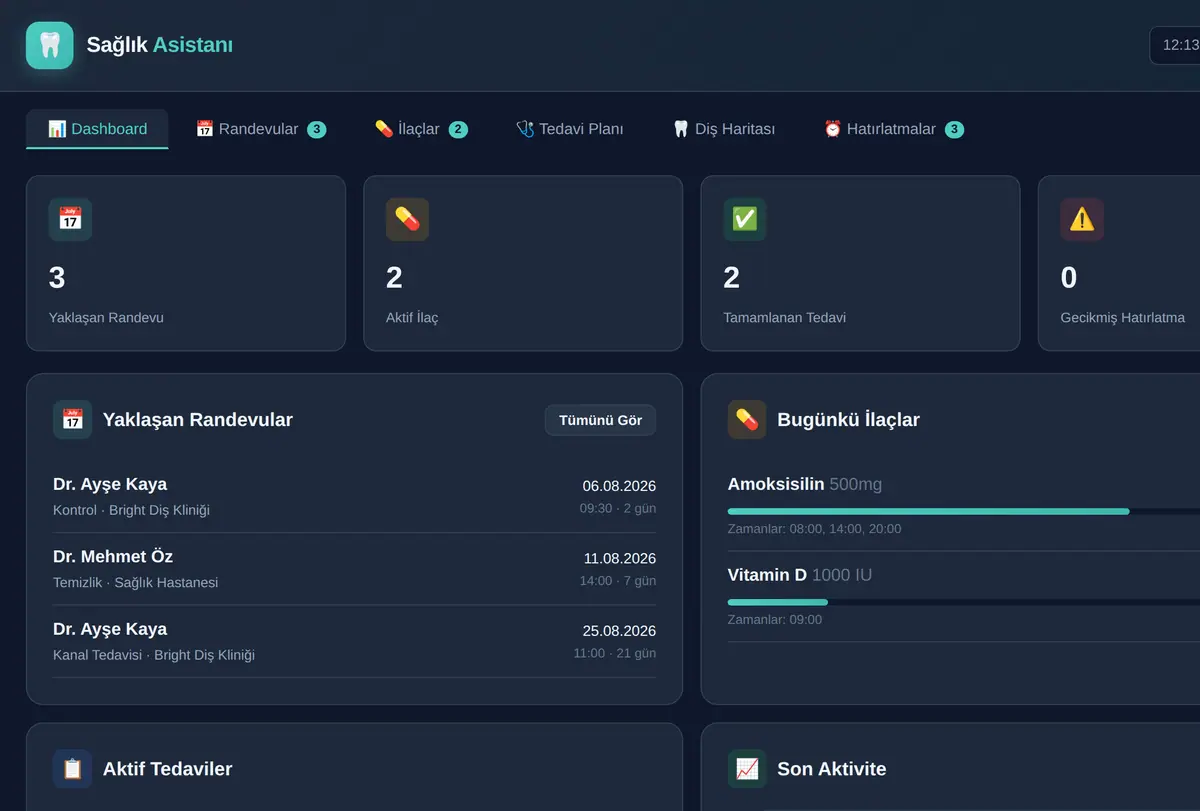
Task: Switch to the Randevular tab
Action: (260, 129)
